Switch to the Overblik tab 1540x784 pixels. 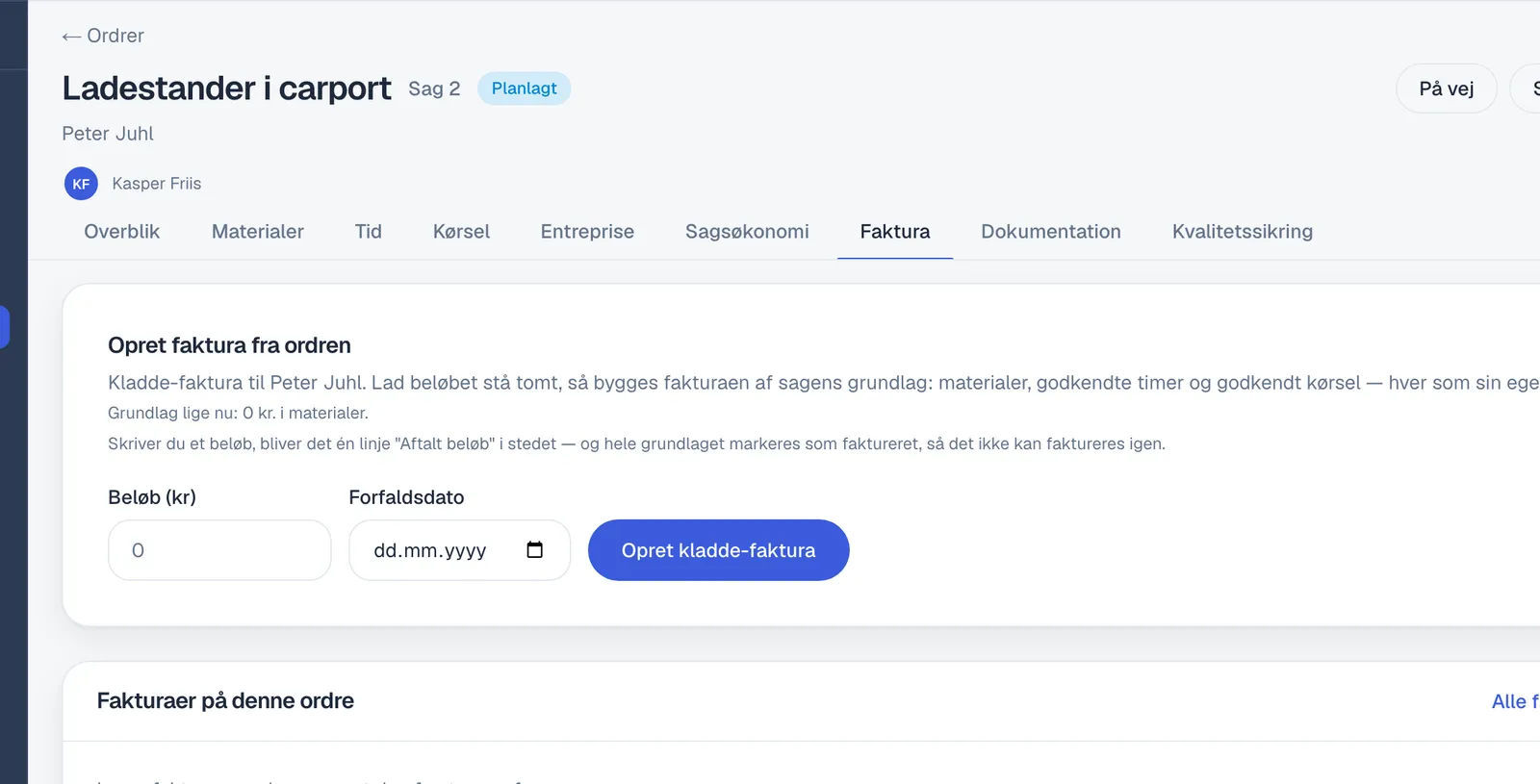click(122, 232)
